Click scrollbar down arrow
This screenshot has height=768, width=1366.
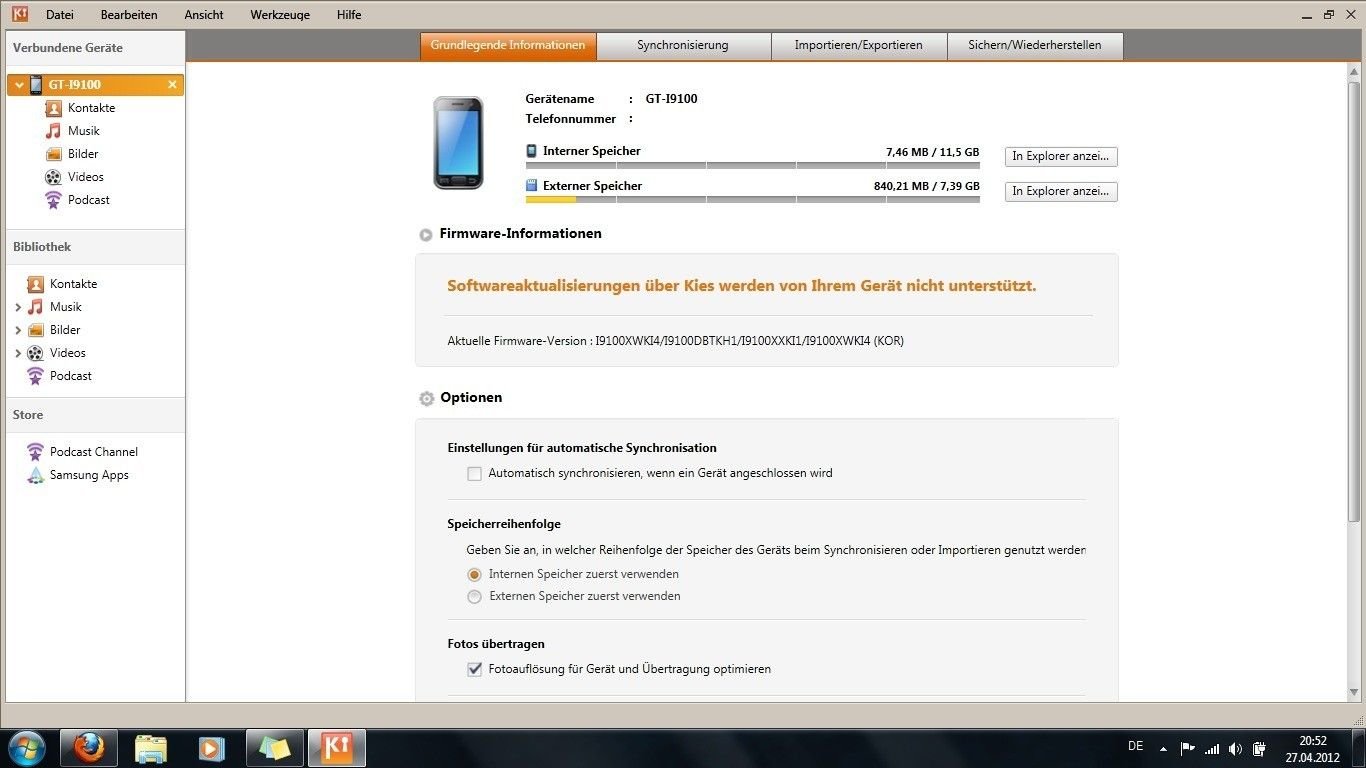[x=1354, y=692]
